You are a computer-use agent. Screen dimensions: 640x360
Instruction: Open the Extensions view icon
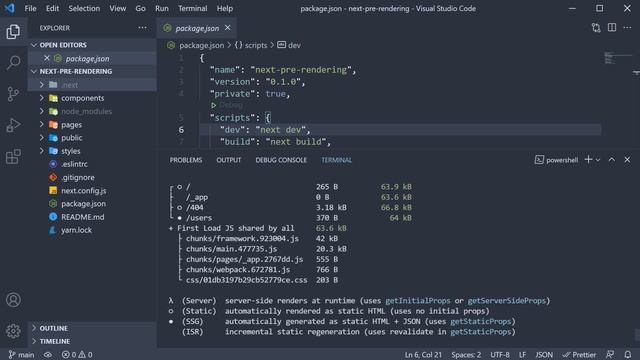click(13, 156)
